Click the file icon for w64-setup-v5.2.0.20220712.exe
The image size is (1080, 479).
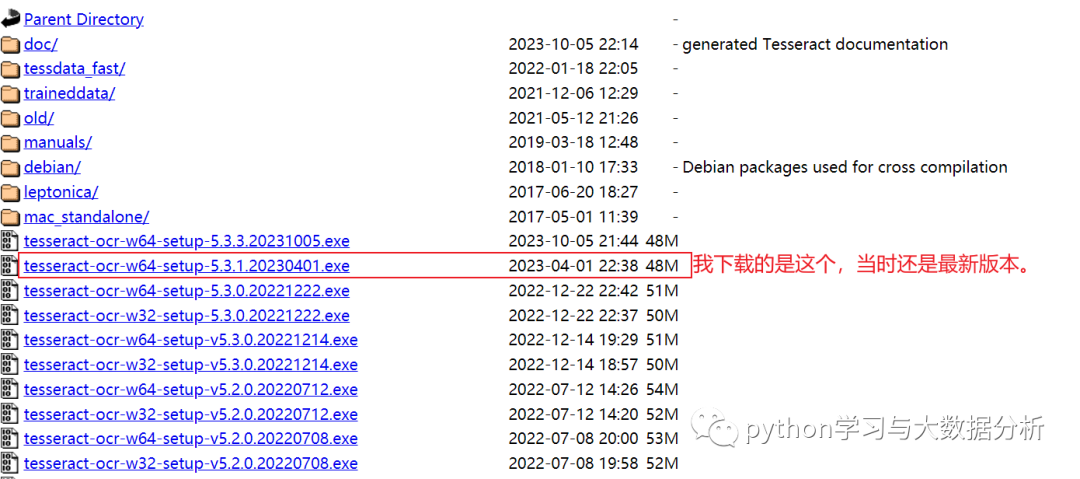(x=10, y=389)
